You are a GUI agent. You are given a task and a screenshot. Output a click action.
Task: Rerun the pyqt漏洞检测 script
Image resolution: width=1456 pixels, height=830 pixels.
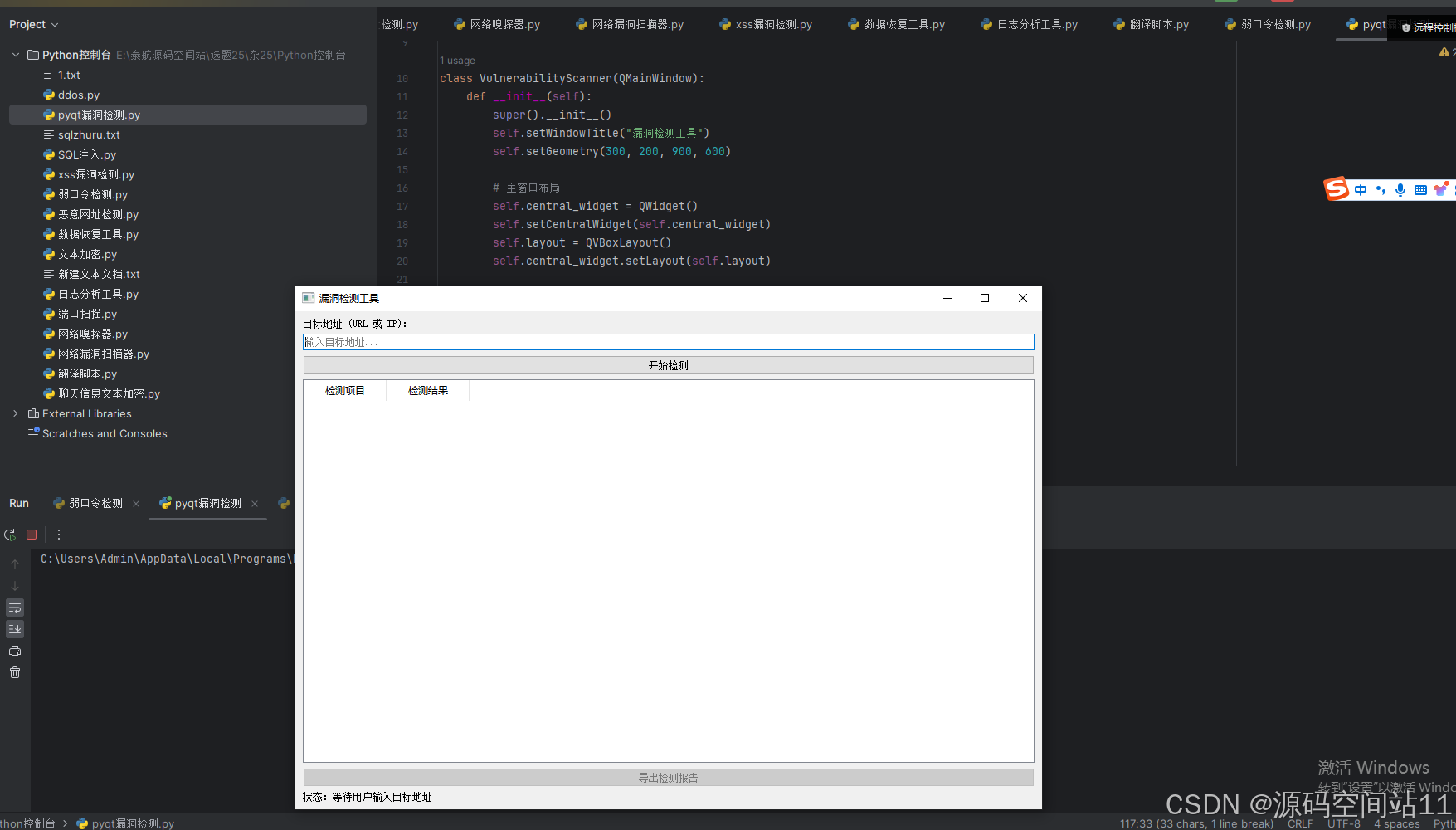10,535
